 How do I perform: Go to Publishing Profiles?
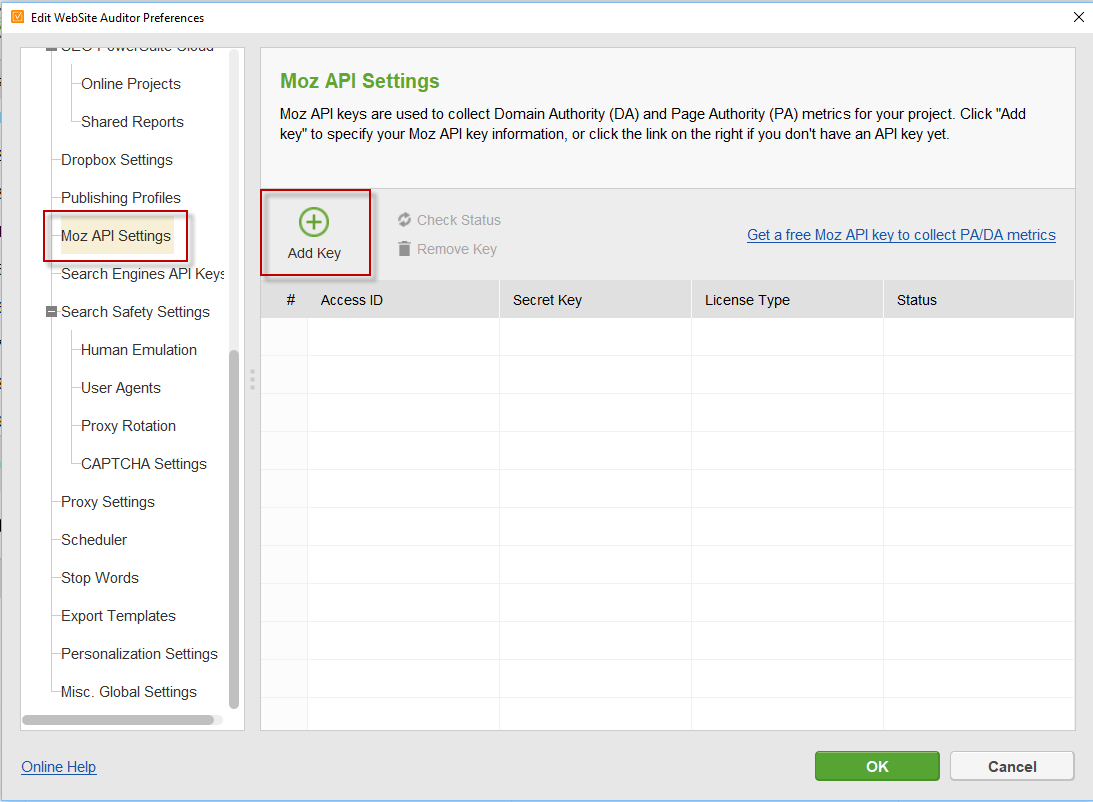(x=121, y=198)
